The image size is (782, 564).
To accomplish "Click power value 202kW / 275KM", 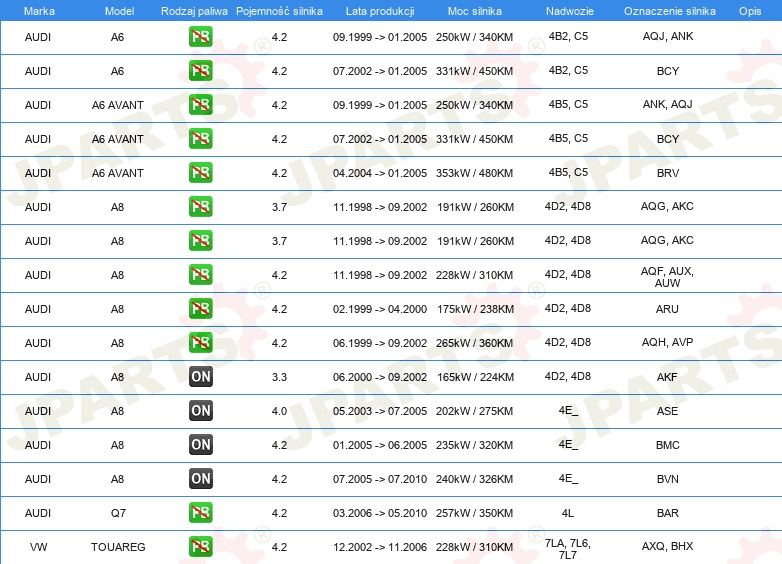I will pyautogui.click(x=474, y=411).
